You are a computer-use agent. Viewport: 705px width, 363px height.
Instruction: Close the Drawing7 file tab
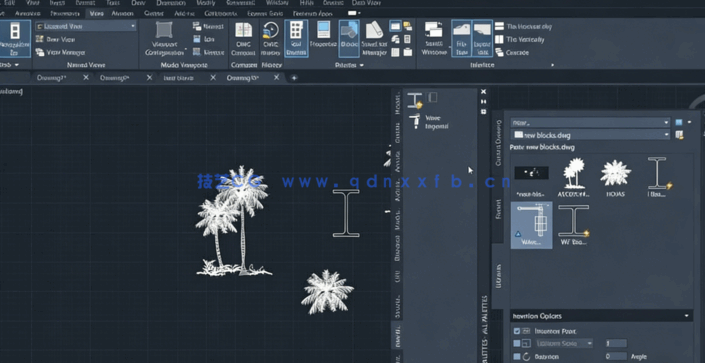point(86,78)
